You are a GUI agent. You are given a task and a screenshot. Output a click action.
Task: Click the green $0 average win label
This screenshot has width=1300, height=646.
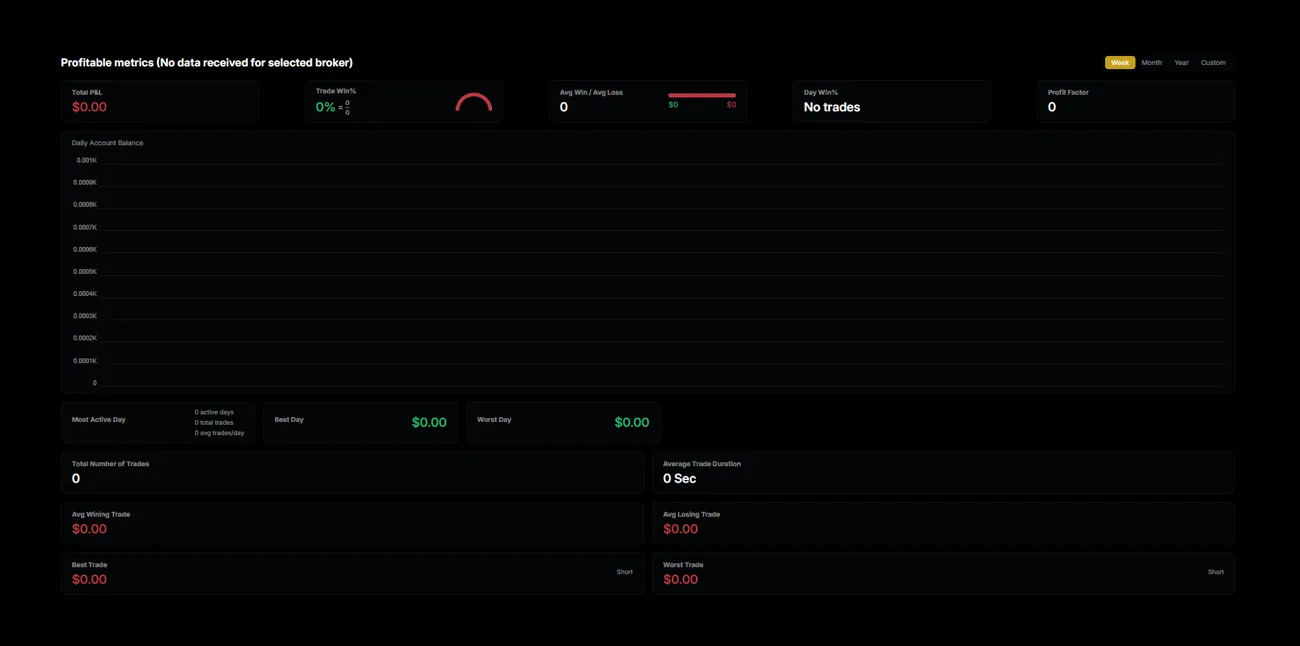673,105
